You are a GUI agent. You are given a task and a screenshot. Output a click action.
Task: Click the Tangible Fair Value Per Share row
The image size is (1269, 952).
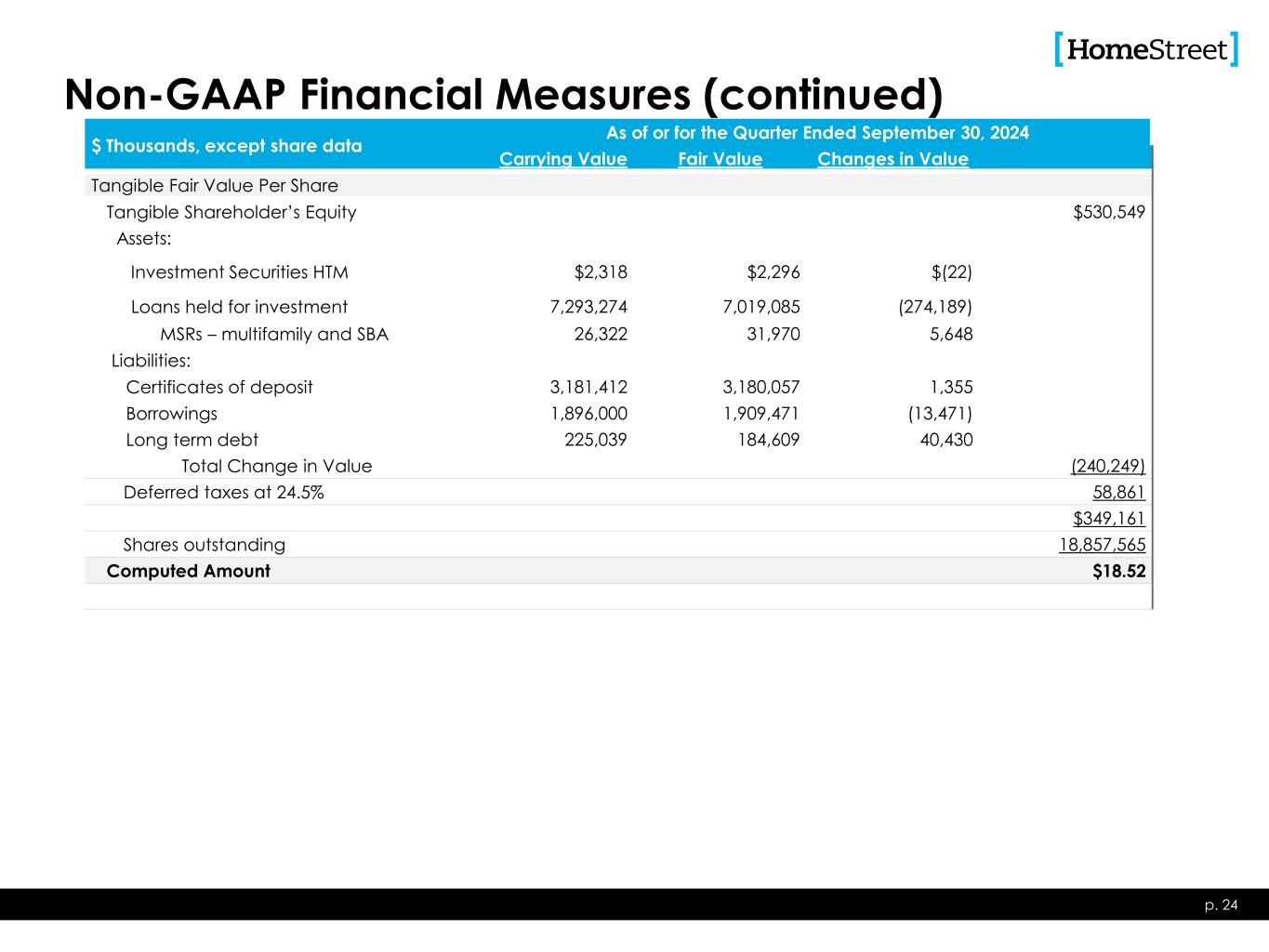pos(215,185)
